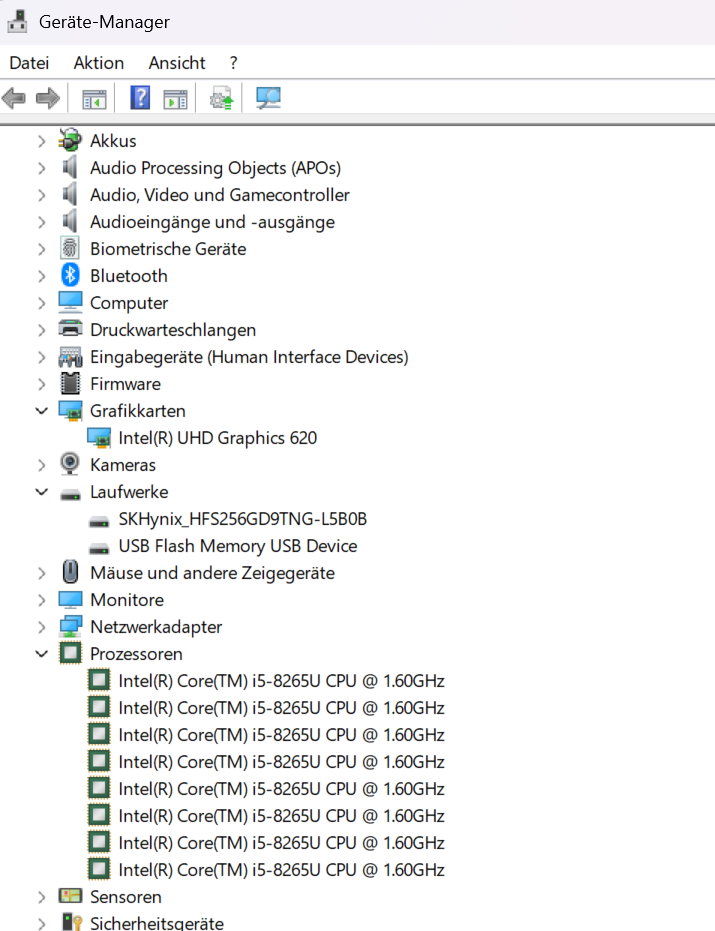Click the Prozessoren chip icon
The image size is (715, 931).
(x=70, y=654)
